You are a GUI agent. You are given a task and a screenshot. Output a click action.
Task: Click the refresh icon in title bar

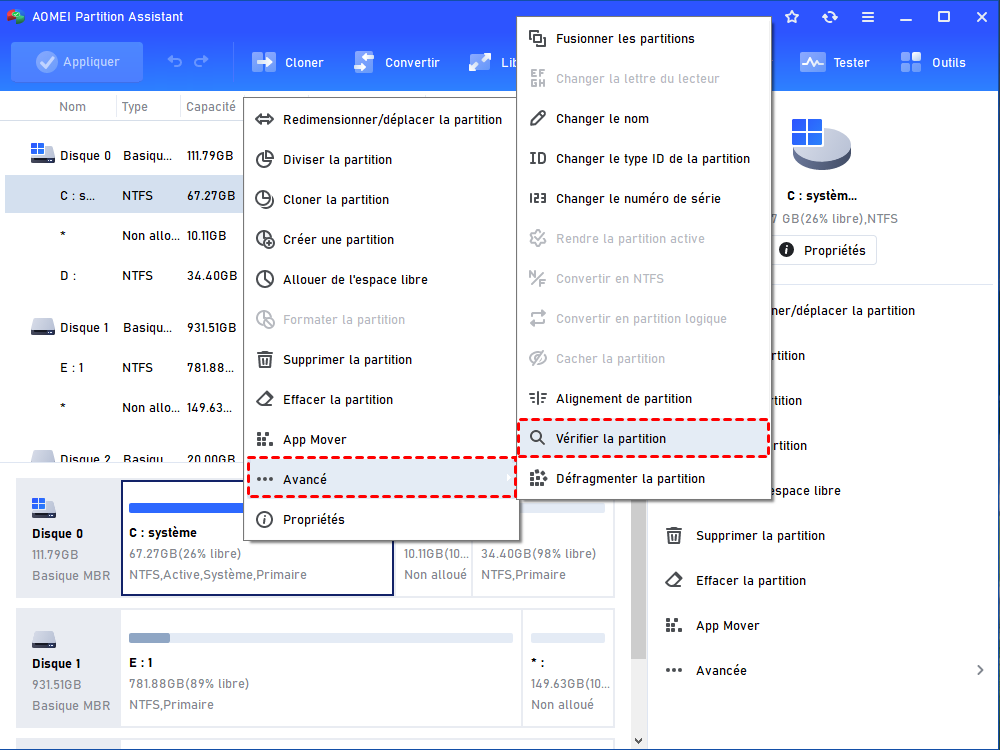(830, 17)
